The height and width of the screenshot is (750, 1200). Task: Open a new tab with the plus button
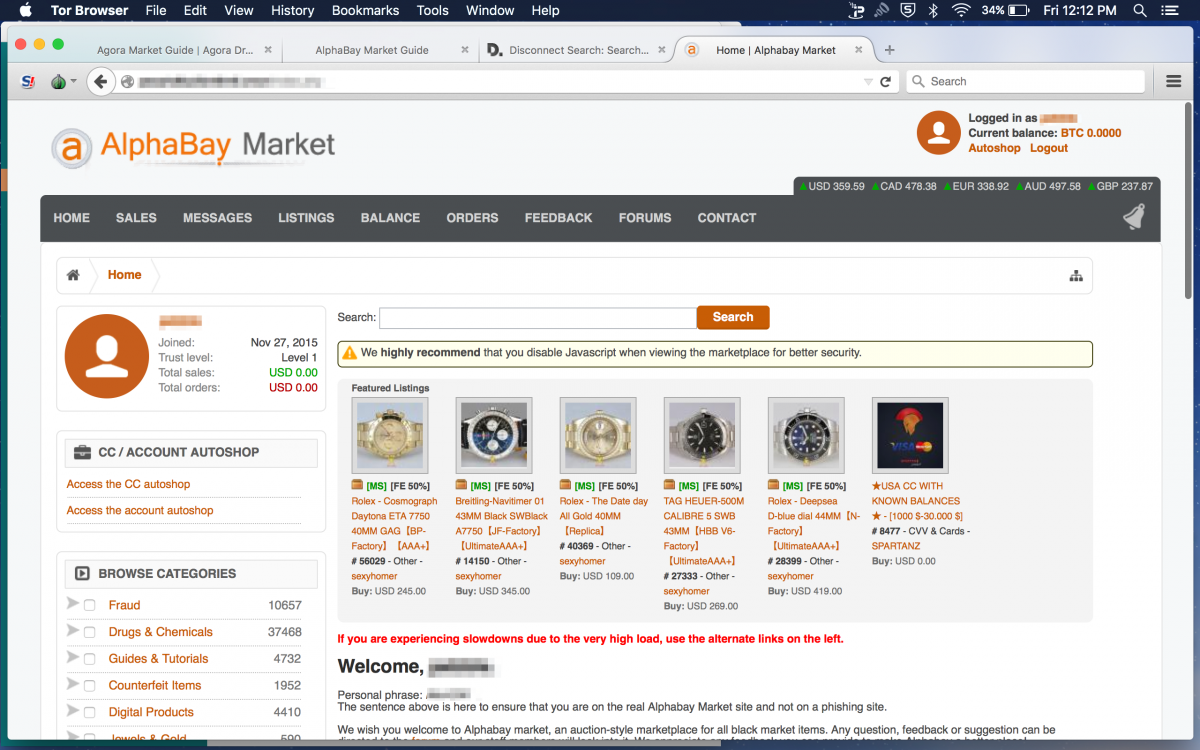click(x=890, y=50)
